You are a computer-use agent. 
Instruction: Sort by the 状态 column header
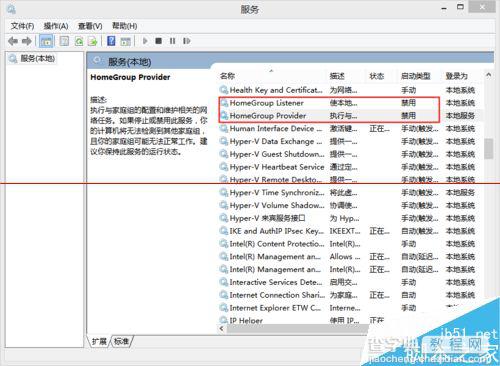pos(377,76)
